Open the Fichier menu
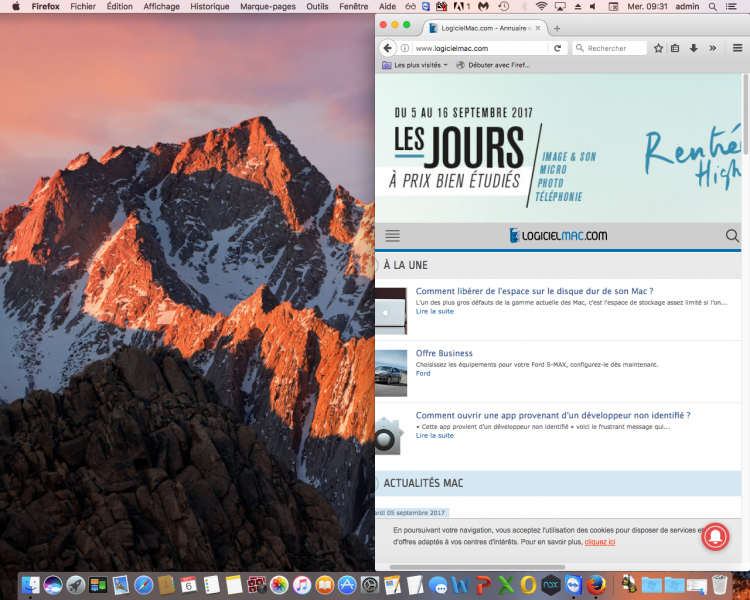 [x=83, y=6]
